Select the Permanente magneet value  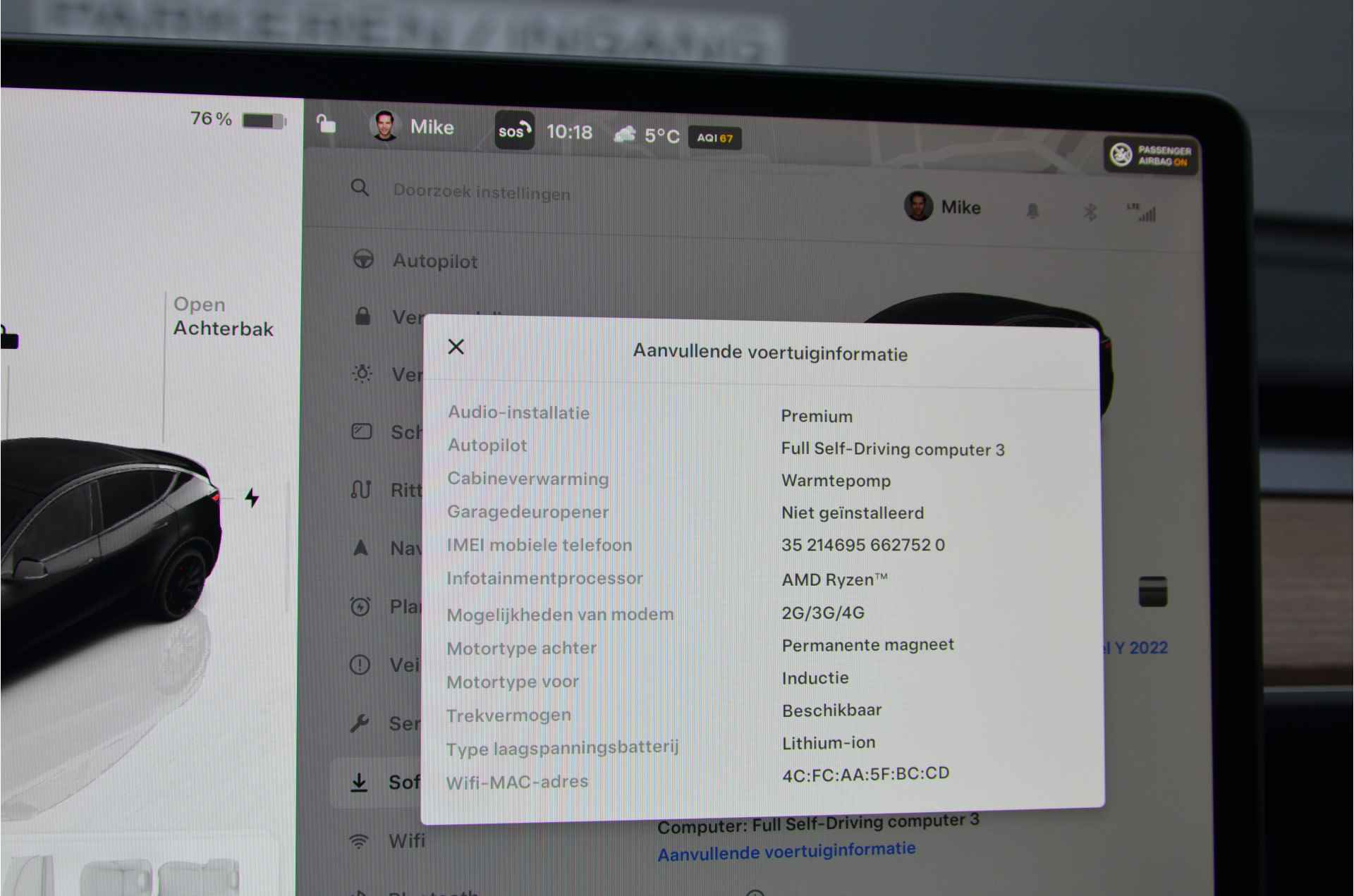click(x=868, y=645)
